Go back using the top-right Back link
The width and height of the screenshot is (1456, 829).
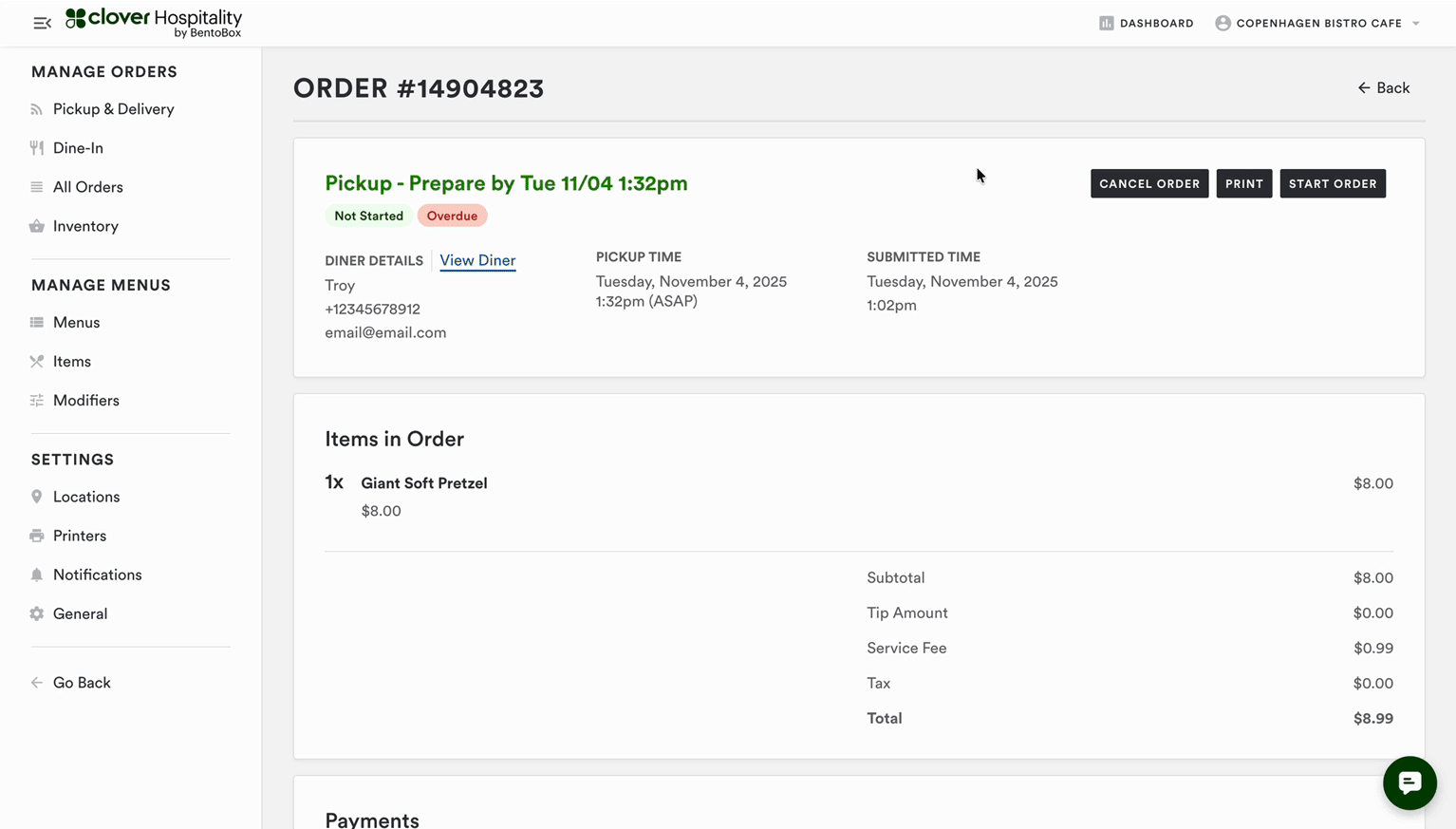pyautogui.click(x=1383, y=88)
